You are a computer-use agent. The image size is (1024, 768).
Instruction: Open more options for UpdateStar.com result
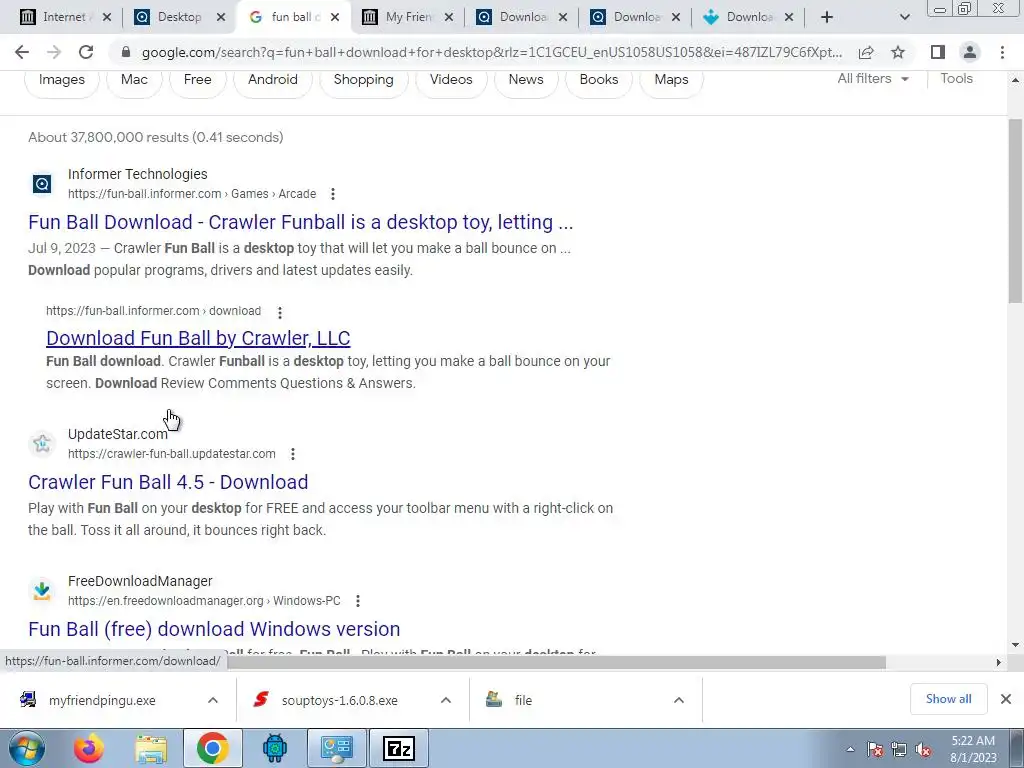[293, 454]
